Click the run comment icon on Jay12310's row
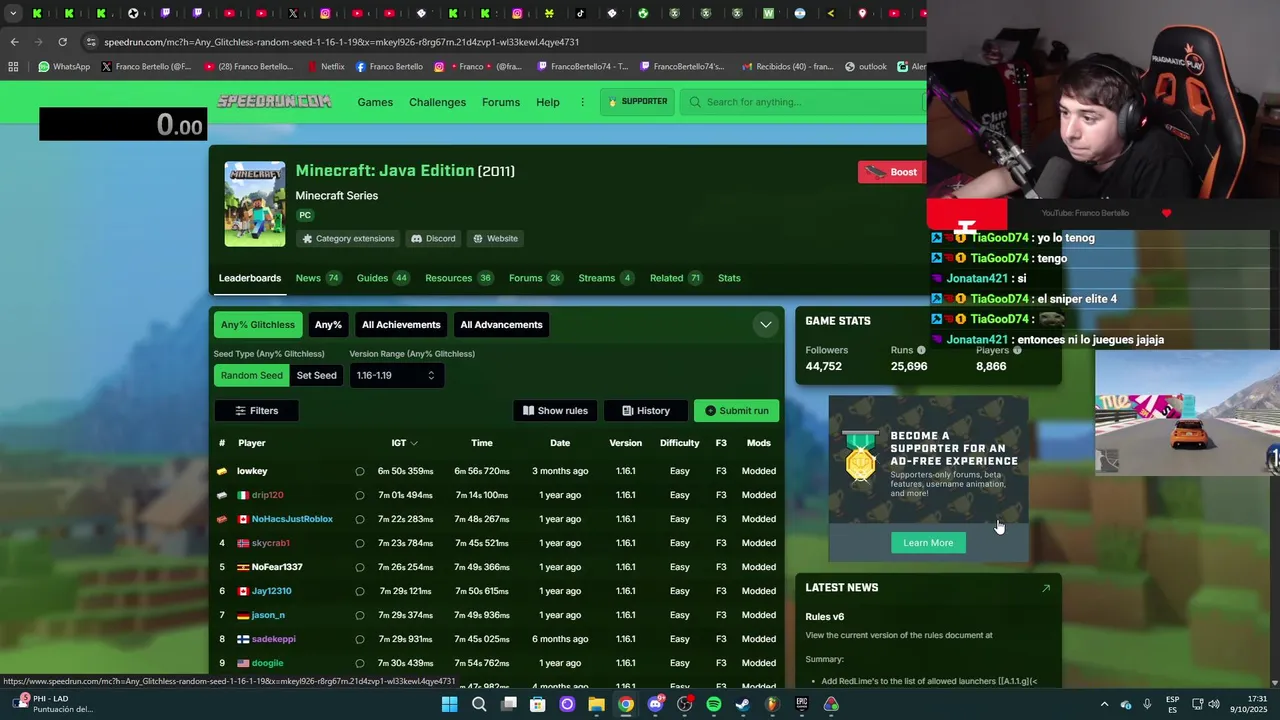Screen dimensions: 1280x720 click(x=360, y=591)
